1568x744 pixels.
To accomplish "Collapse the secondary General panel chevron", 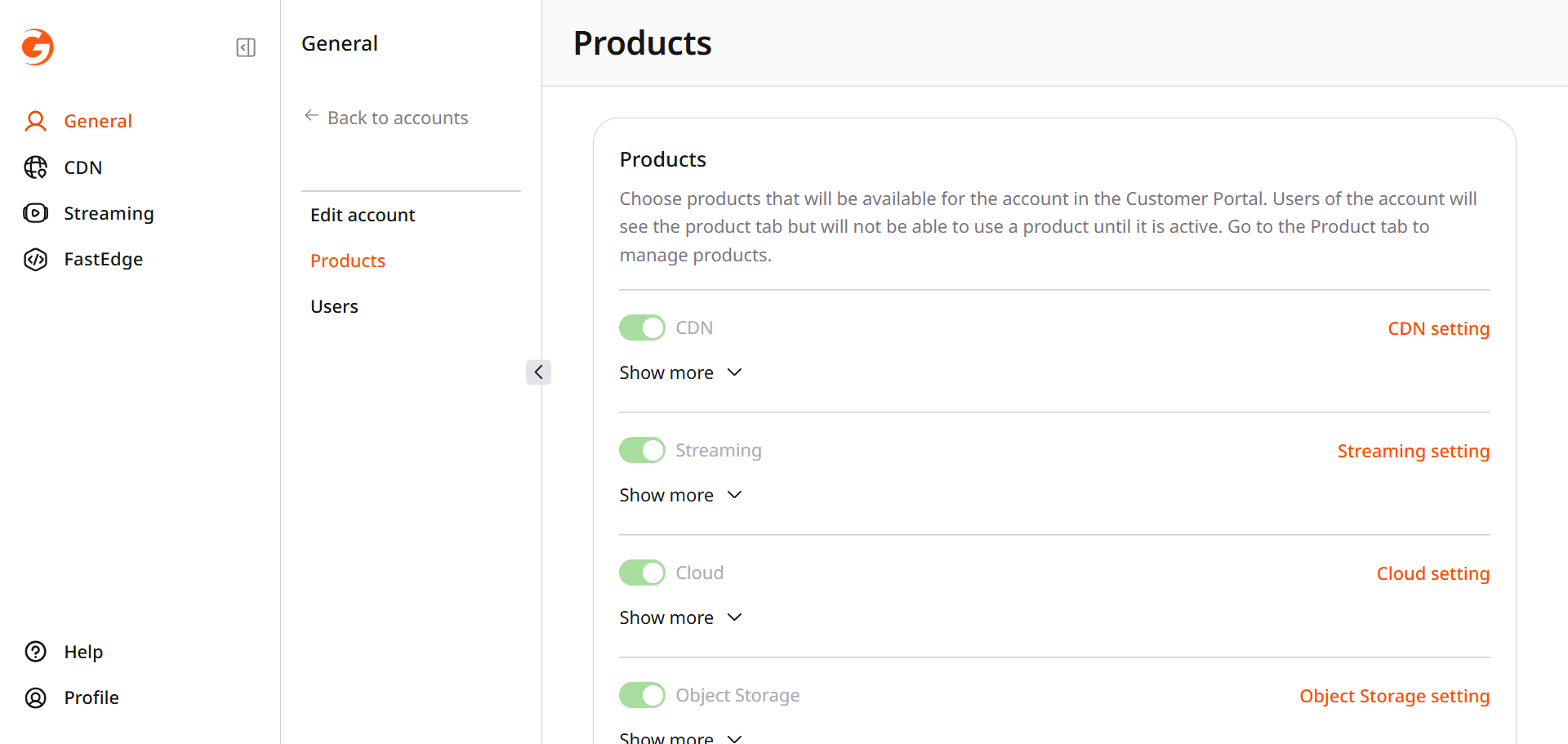I will (x=538, y=372).
